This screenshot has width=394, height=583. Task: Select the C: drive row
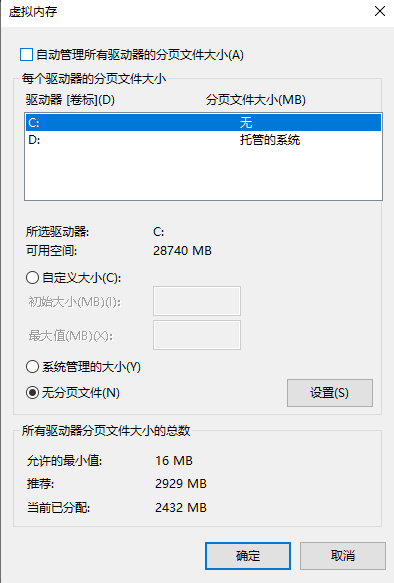(203, 122)
